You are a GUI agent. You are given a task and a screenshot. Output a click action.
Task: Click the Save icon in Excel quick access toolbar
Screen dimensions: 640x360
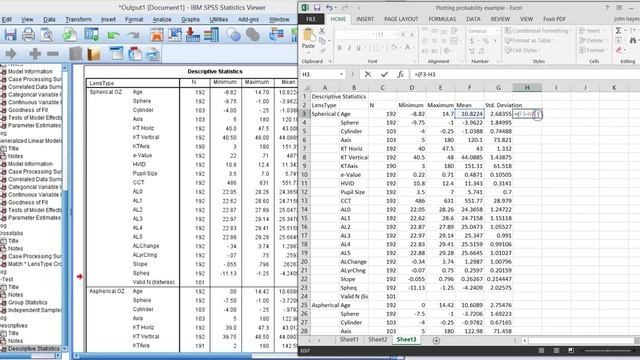pos(317,8)
